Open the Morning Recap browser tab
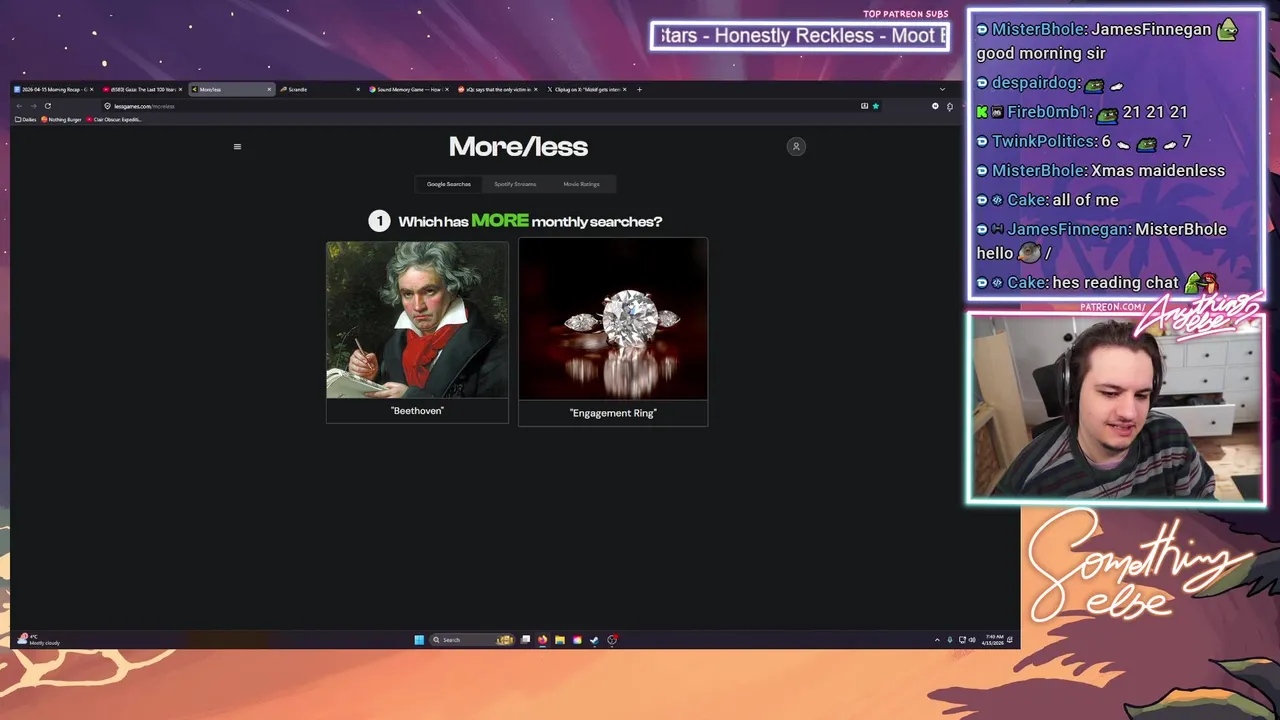The image size is (1280, 720). 53,89
